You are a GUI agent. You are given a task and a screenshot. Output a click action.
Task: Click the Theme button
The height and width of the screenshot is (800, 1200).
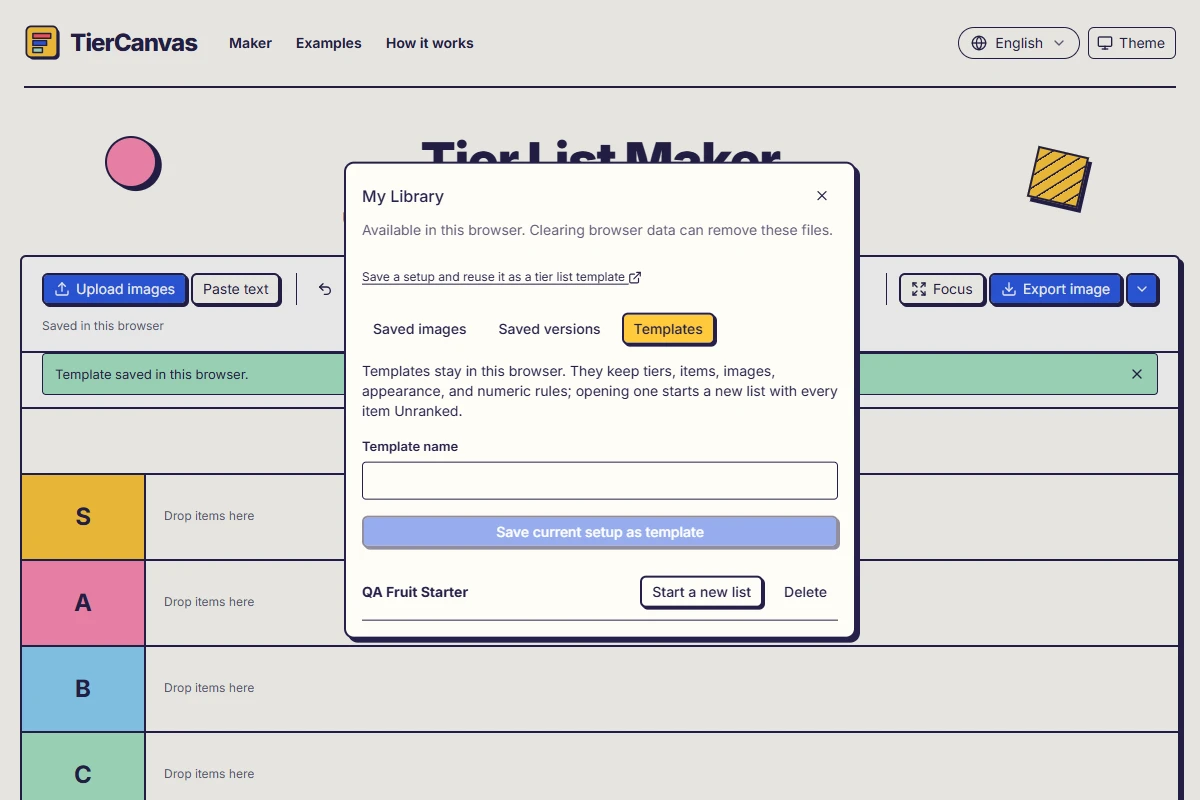pyautogui.click(x=1131, y=43)
